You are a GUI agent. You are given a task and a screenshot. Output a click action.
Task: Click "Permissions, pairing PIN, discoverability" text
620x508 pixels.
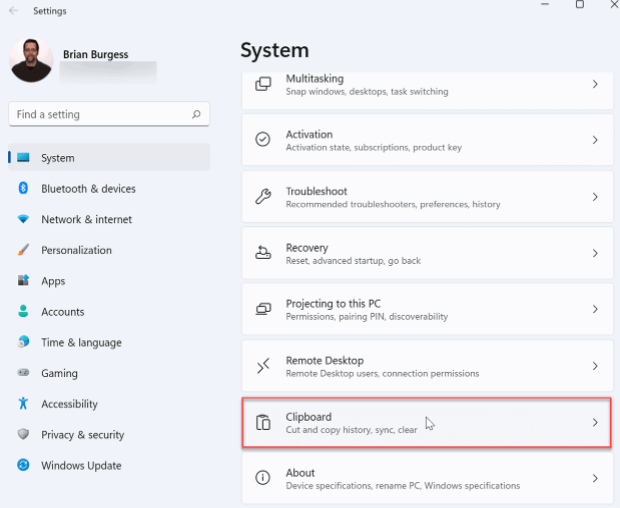367,317
